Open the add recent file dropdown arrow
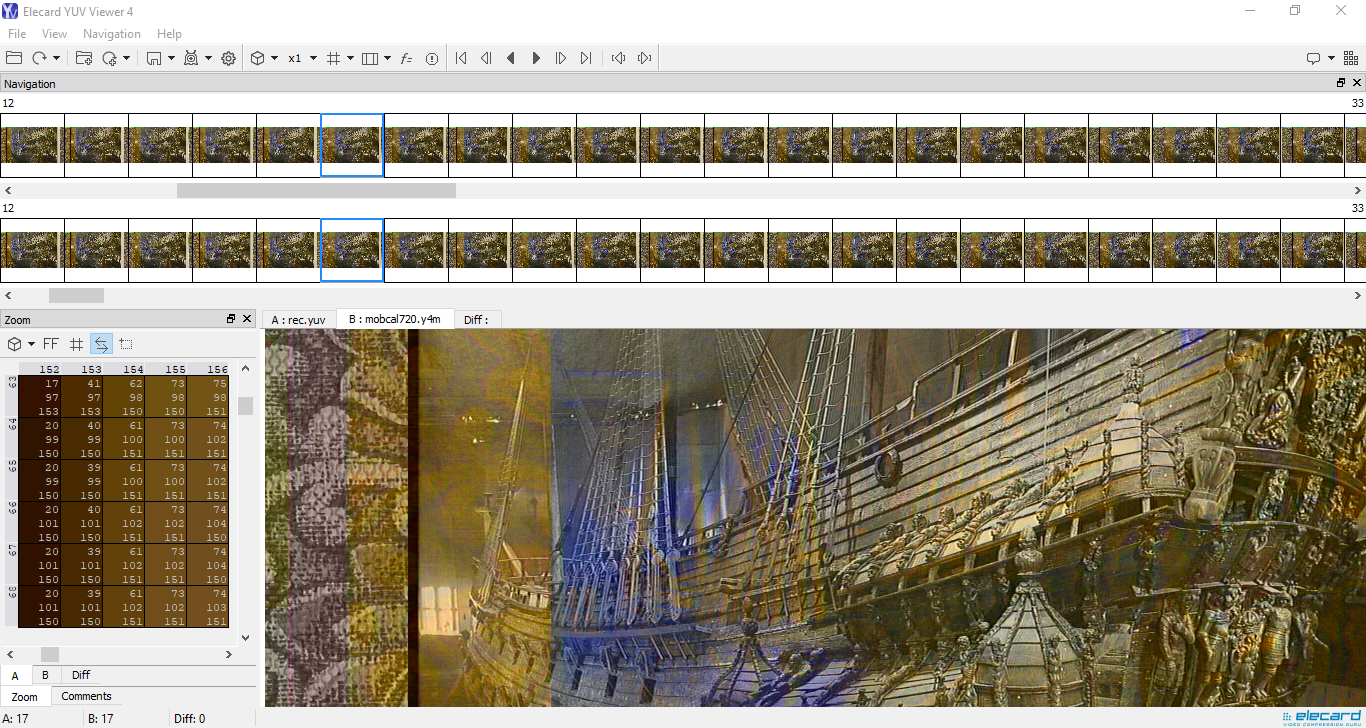Image resolution: width=1366 pixels, height=728 pixels. [127, 58]
